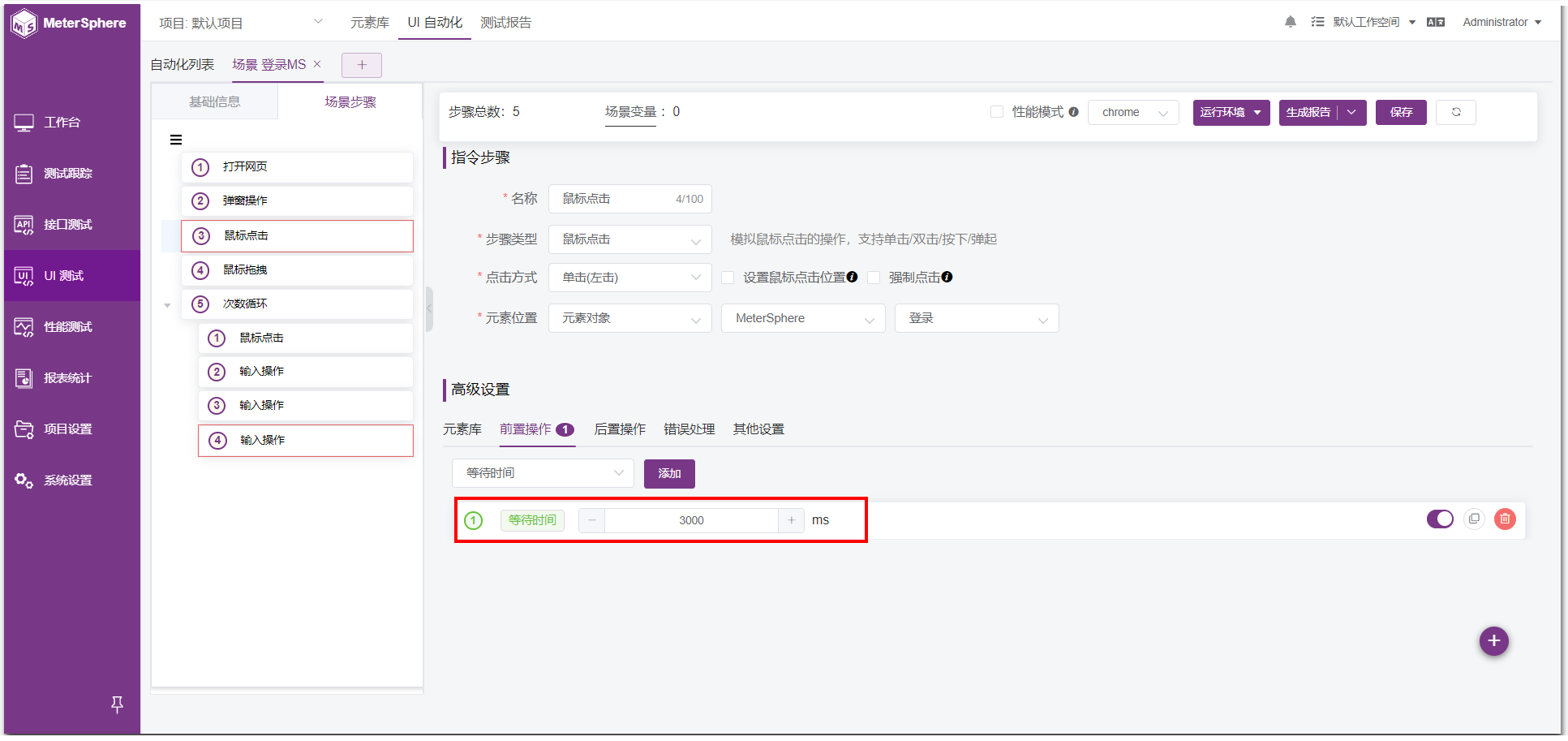1568x741 pixels.
Task: Click the 添加 button
Action: point(669,473)
